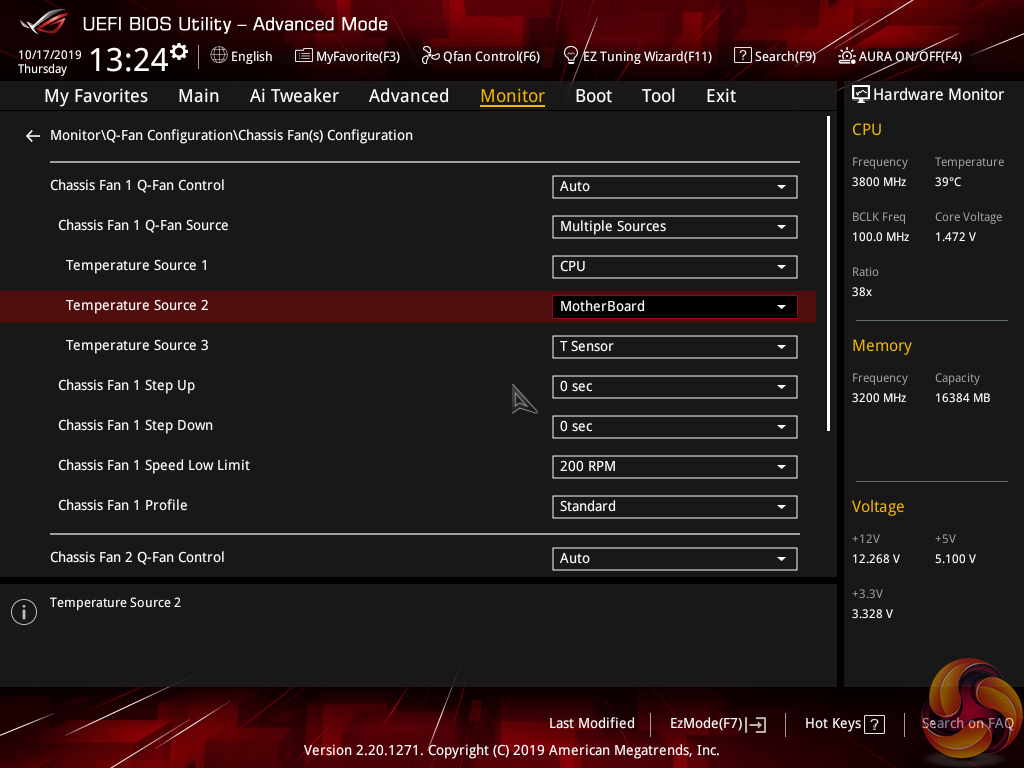Click the ROG logo in header
Viewport: 1024px width, 768px height.
(44, 23)
